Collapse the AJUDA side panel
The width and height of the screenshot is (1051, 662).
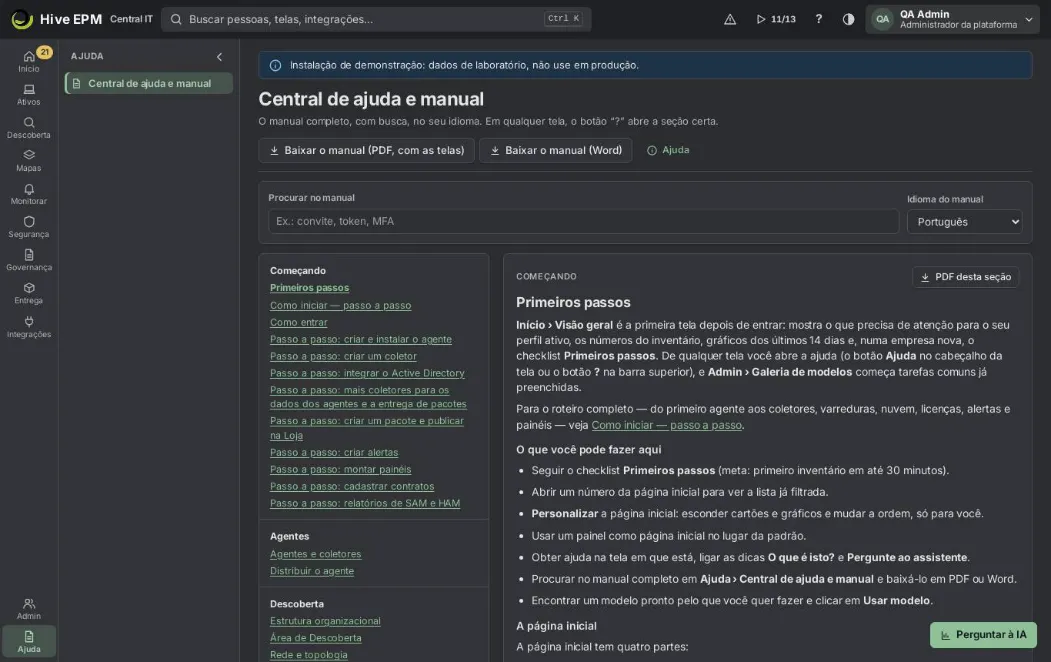[219, 57]
